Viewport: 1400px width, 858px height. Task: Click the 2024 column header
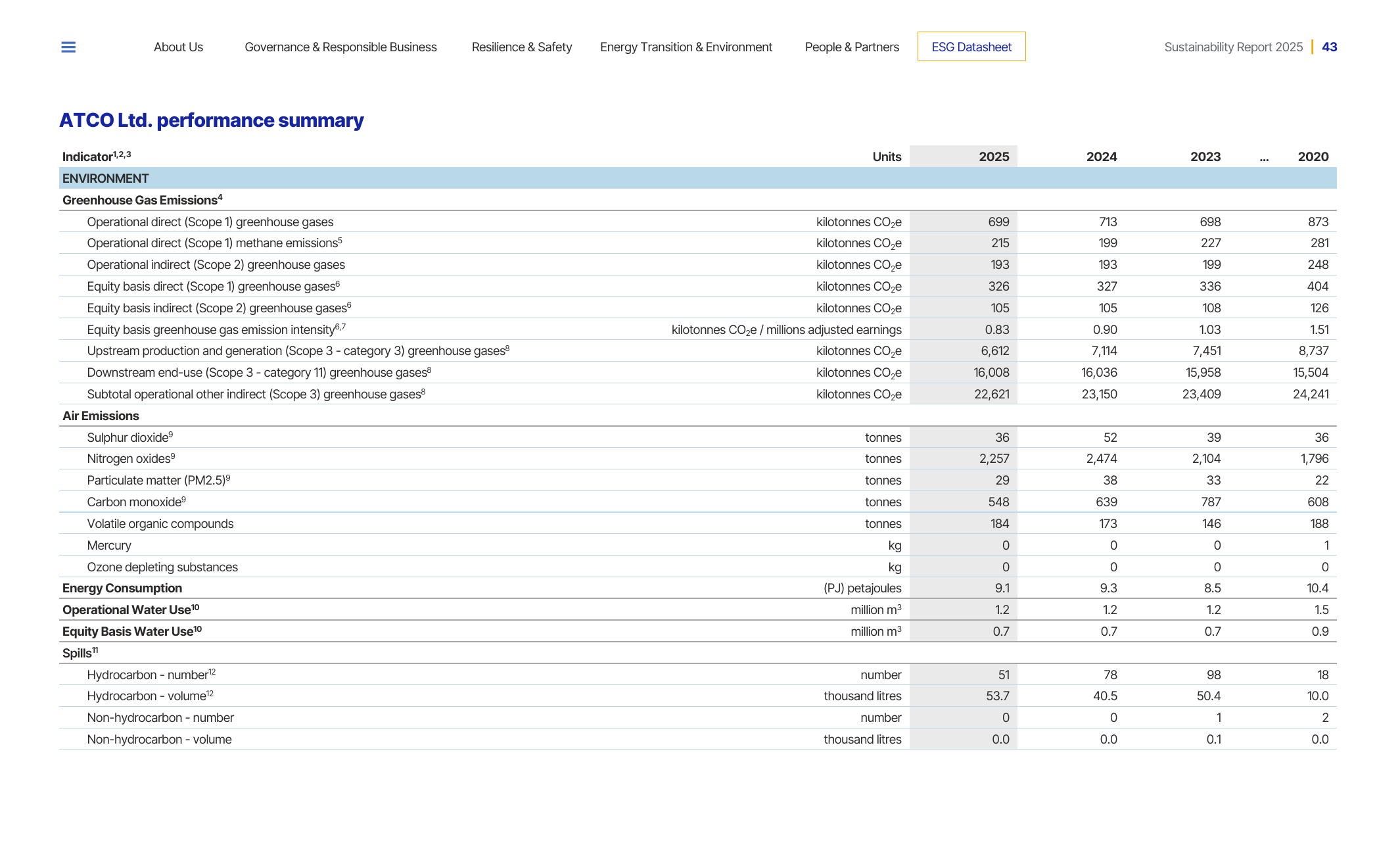1102,156
